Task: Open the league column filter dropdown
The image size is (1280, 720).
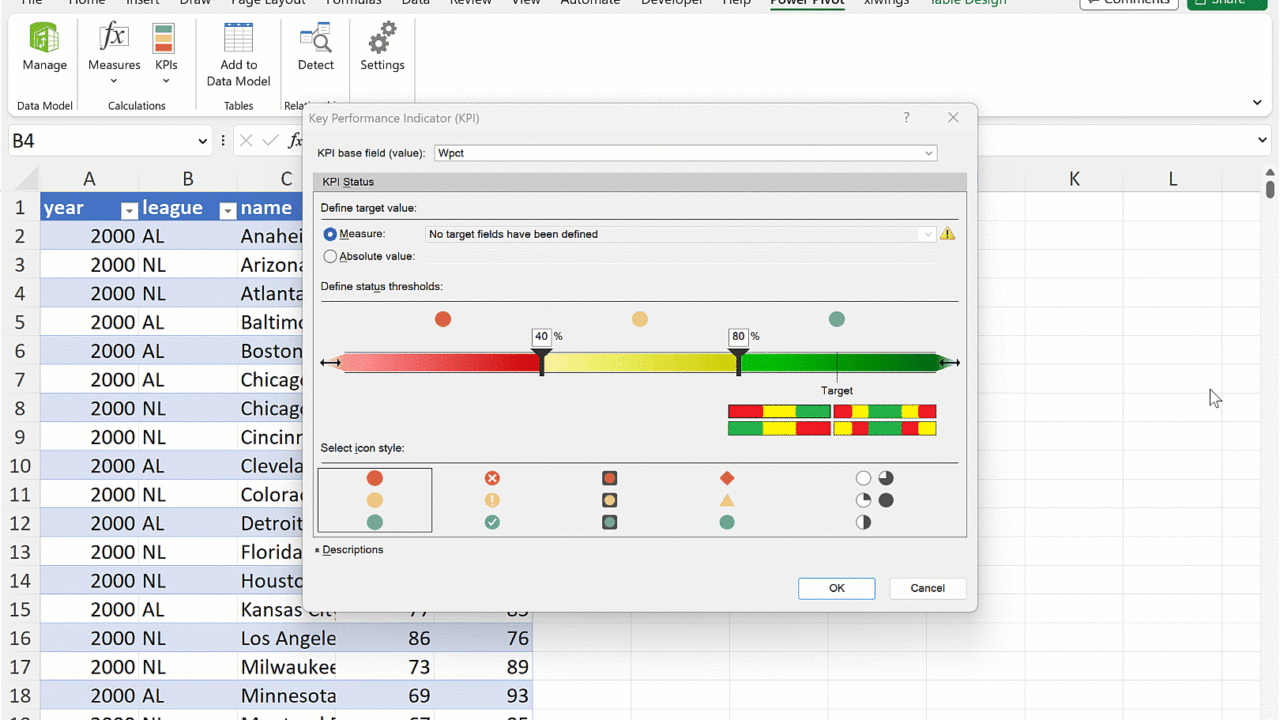Action: [227, 210]
